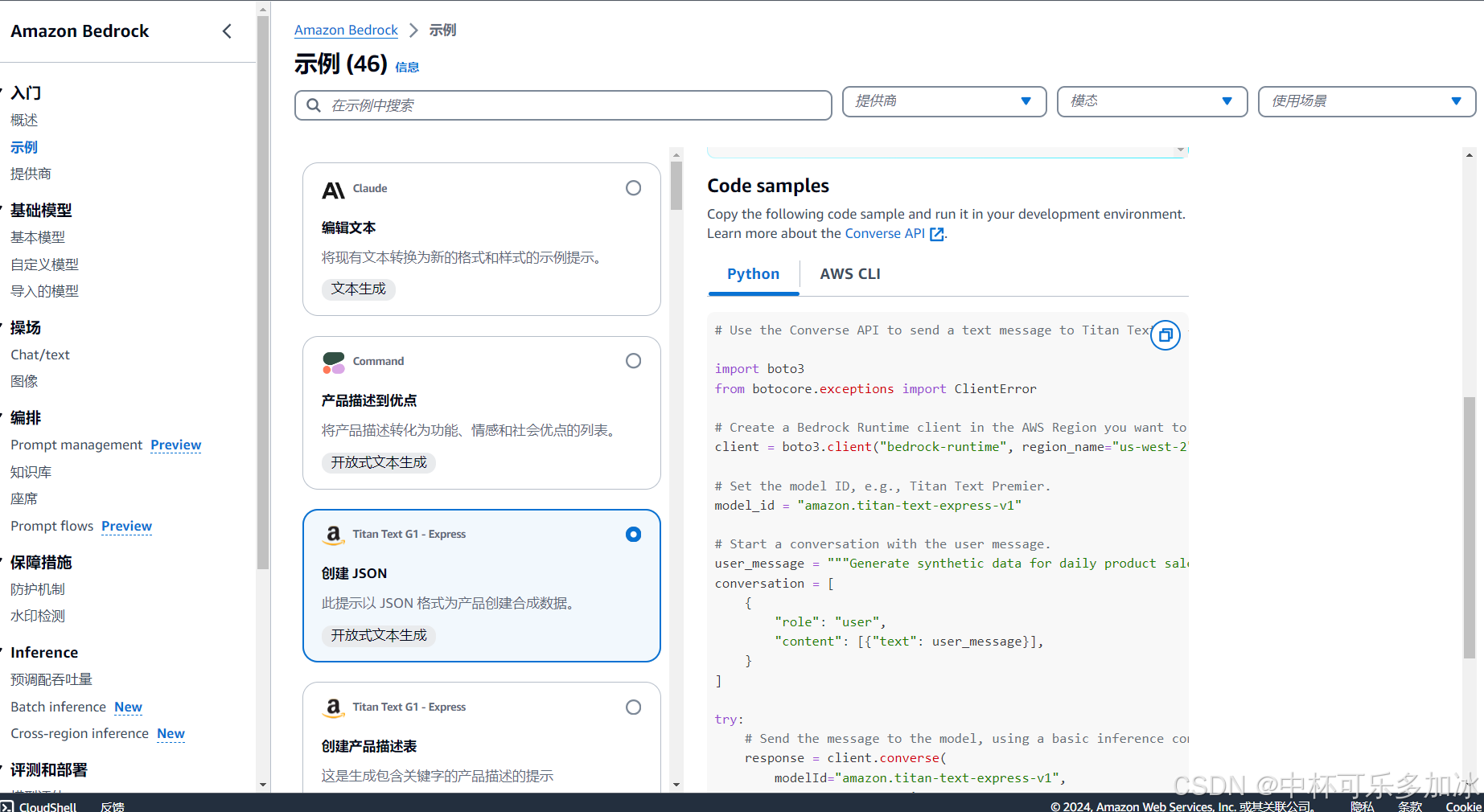Select the Titan 创建产品描述表 radio button
This screenshot has height=812, width=1484.
pyautogui.click(x=633, y=707)
